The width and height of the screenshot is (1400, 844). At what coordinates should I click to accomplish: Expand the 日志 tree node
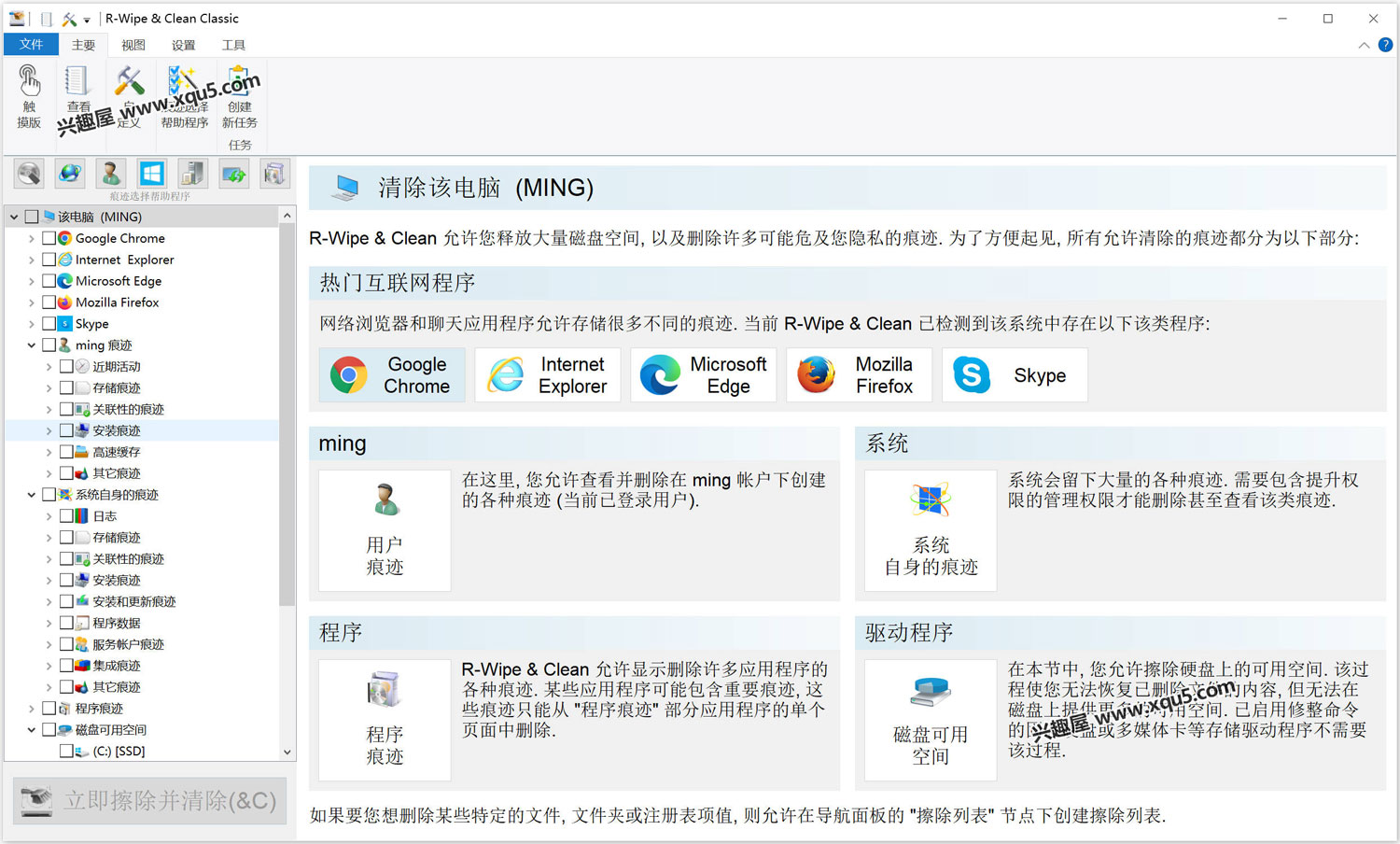click(x=49, y=516)
